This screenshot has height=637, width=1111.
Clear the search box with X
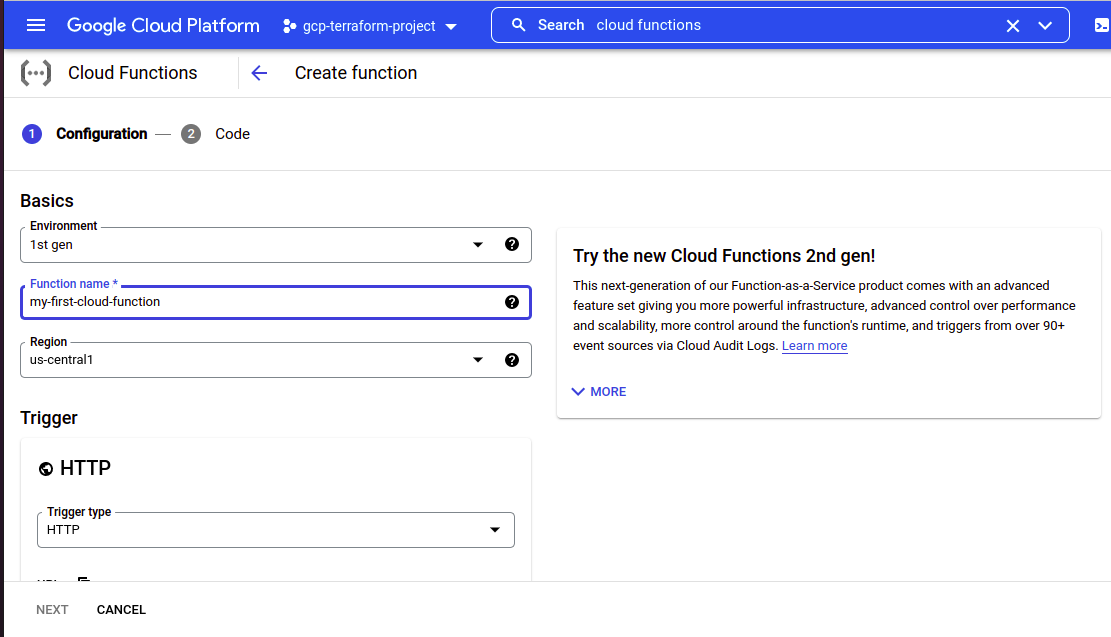tap(1013, 26)
